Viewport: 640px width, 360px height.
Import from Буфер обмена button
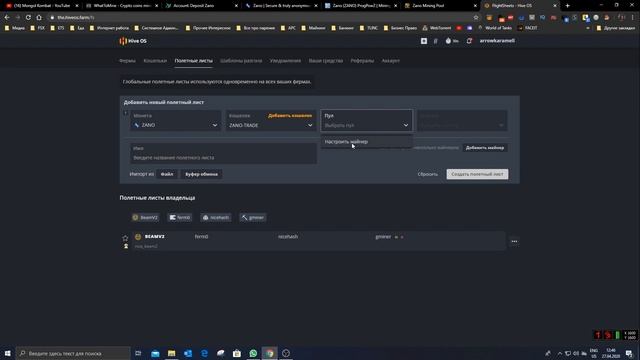coord(201,174)
